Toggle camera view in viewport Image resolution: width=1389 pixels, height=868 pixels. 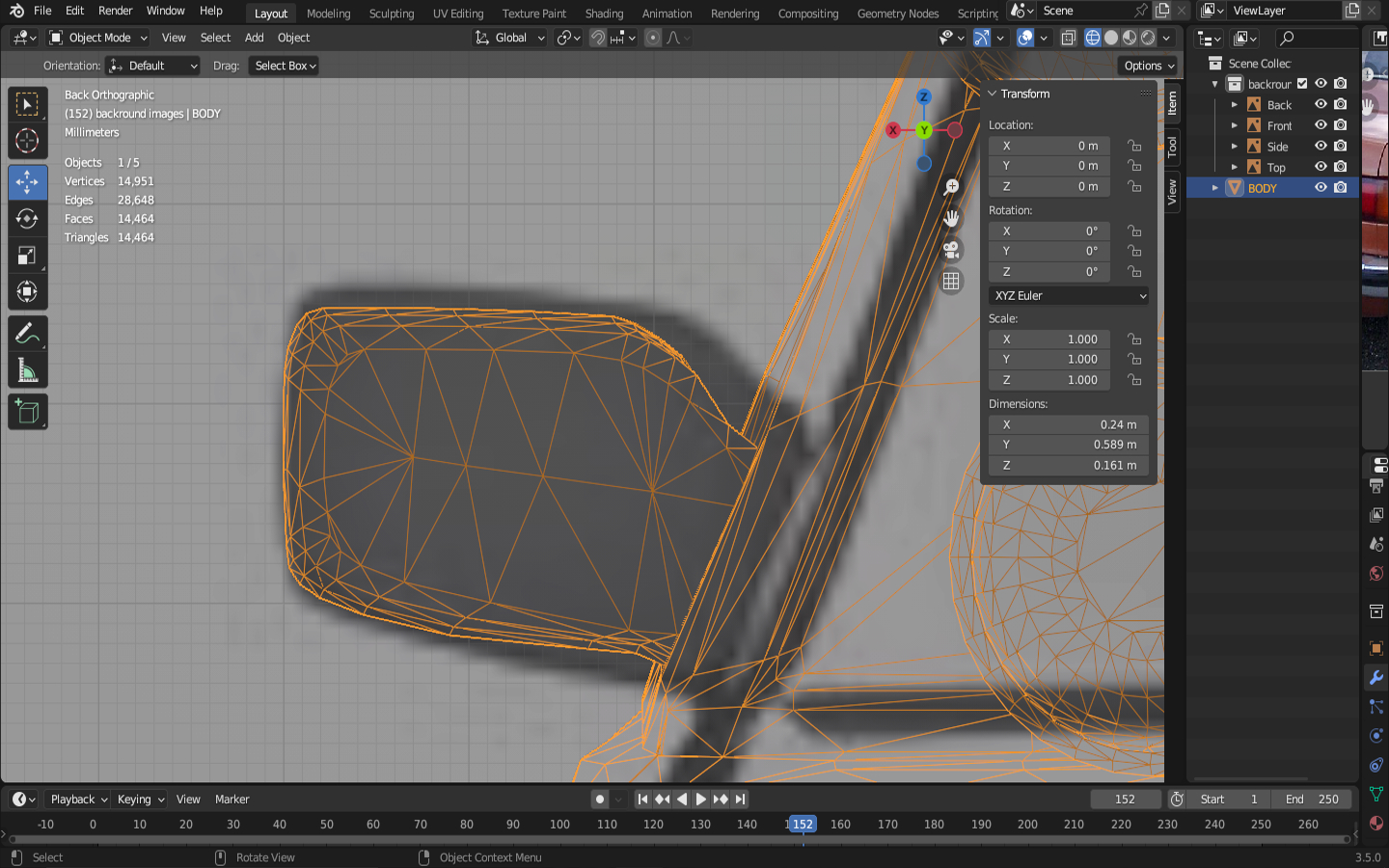tap(951, 250)
